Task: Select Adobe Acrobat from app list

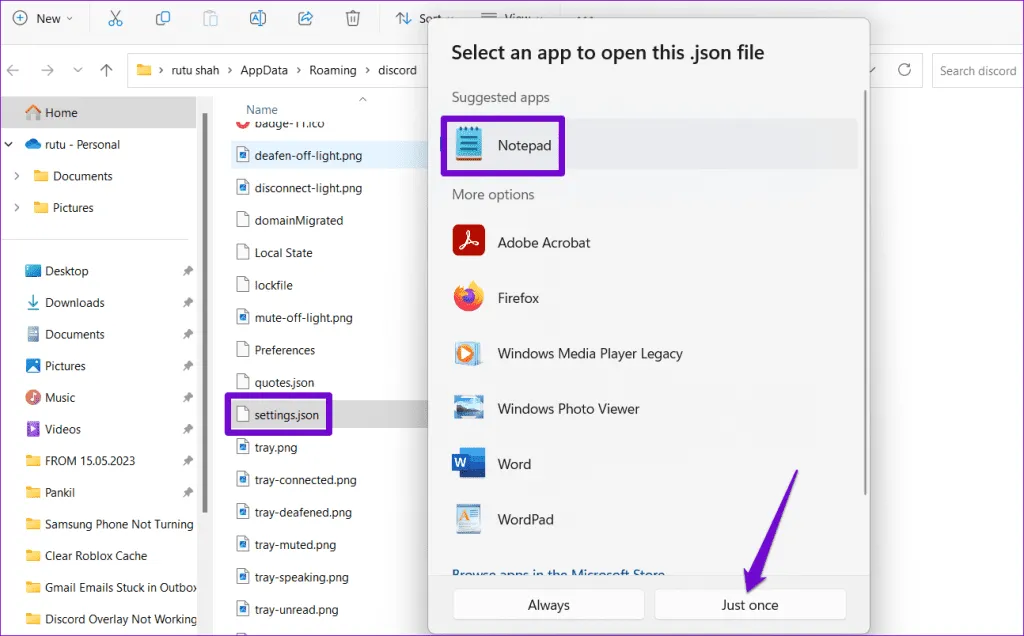Action: pos(543,242)
